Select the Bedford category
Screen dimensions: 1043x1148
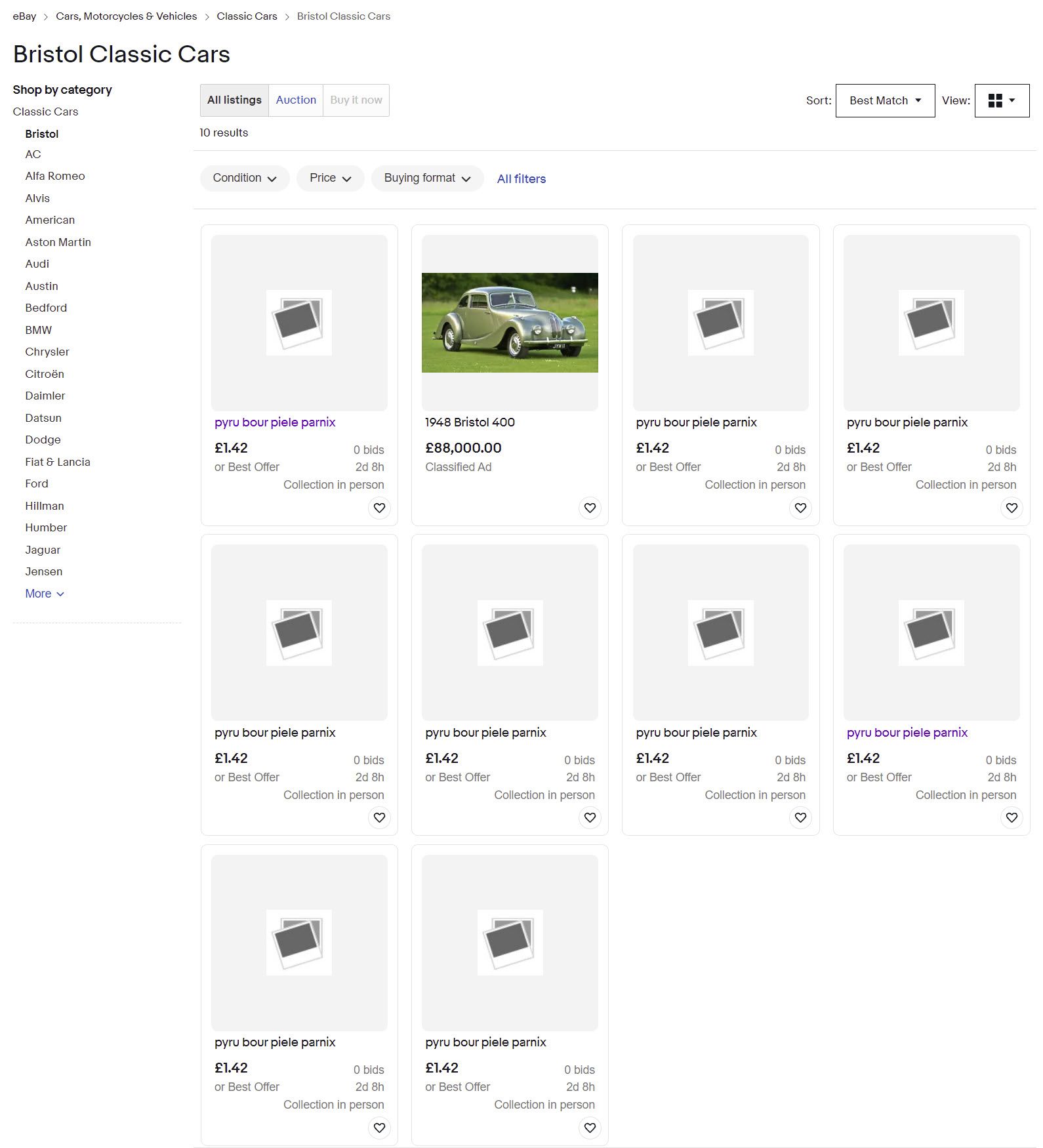pos(46,308)
